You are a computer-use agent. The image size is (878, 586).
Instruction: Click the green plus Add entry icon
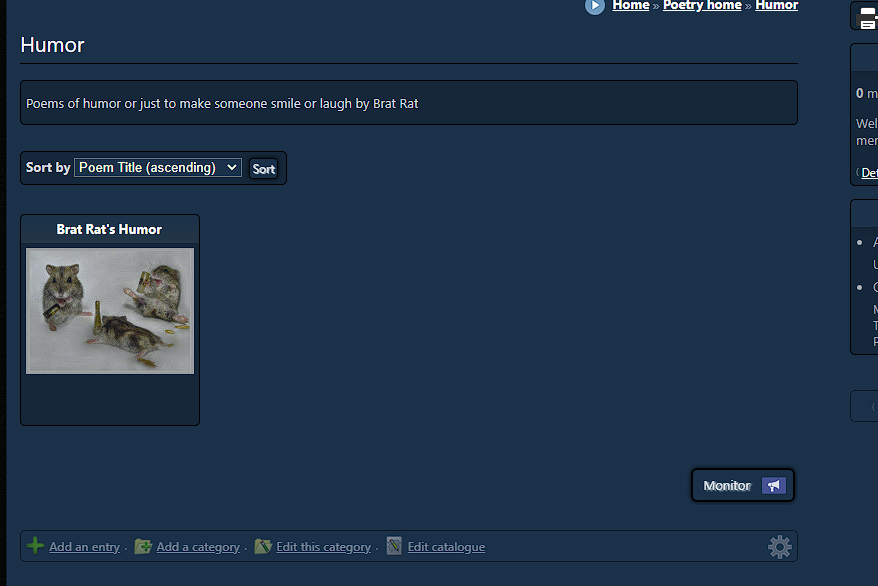click(x=35, y=546)
